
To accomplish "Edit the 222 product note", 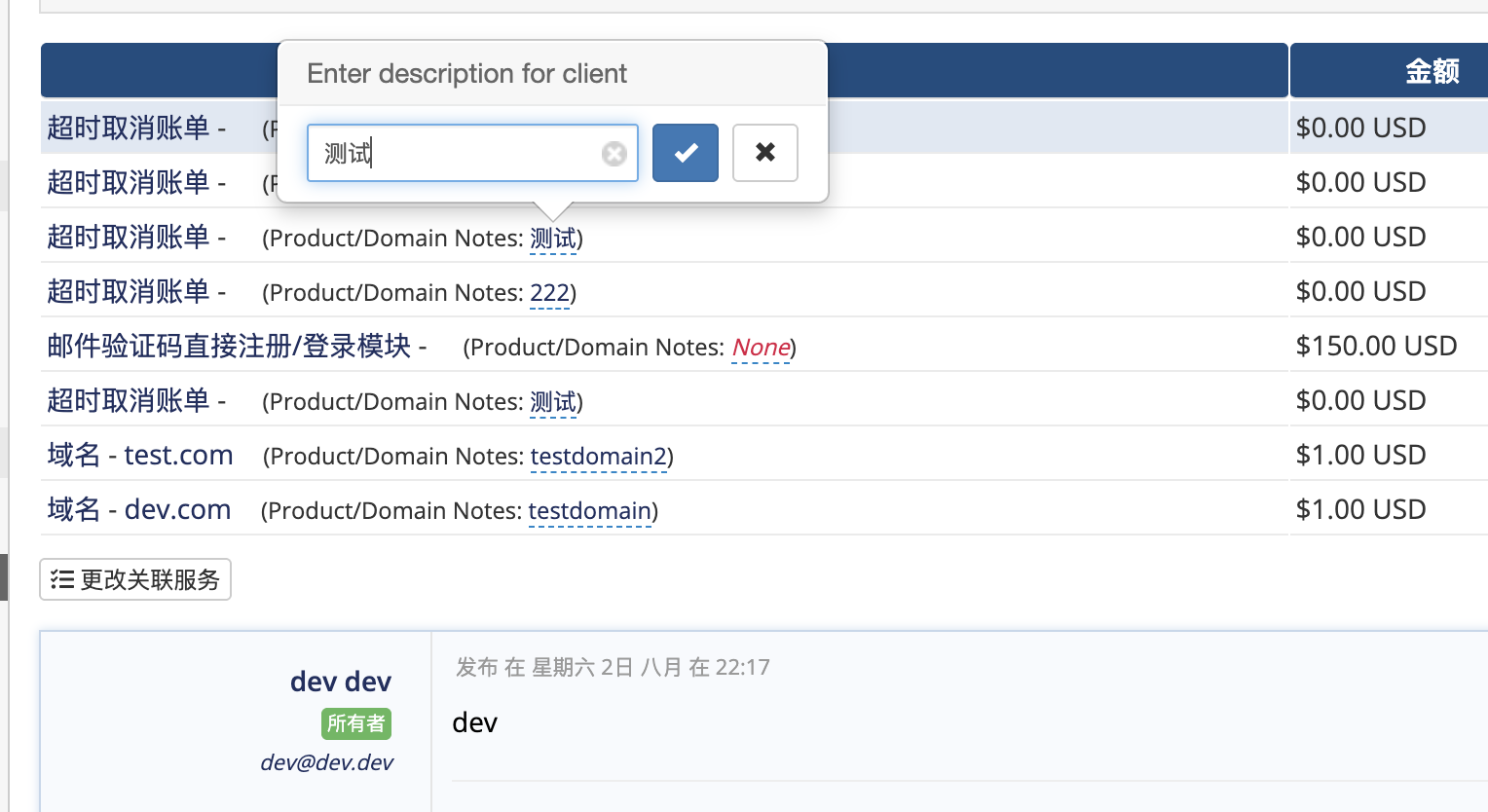I will tap(549, 293).
